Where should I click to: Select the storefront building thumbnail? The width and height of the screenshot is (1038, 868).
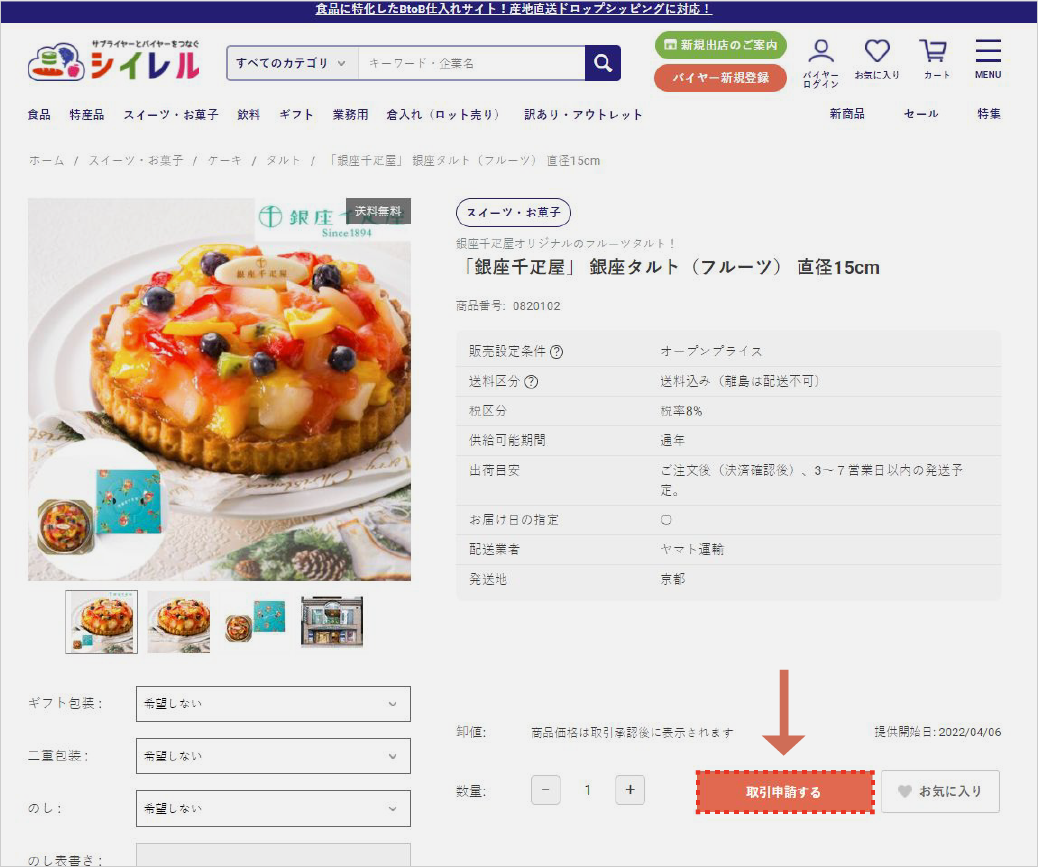332,622
